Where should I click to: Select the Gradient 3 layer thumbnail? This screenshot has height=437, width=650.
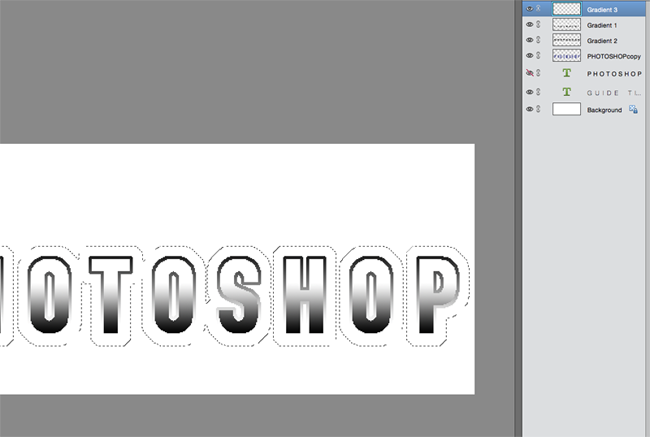click(566, 9)
